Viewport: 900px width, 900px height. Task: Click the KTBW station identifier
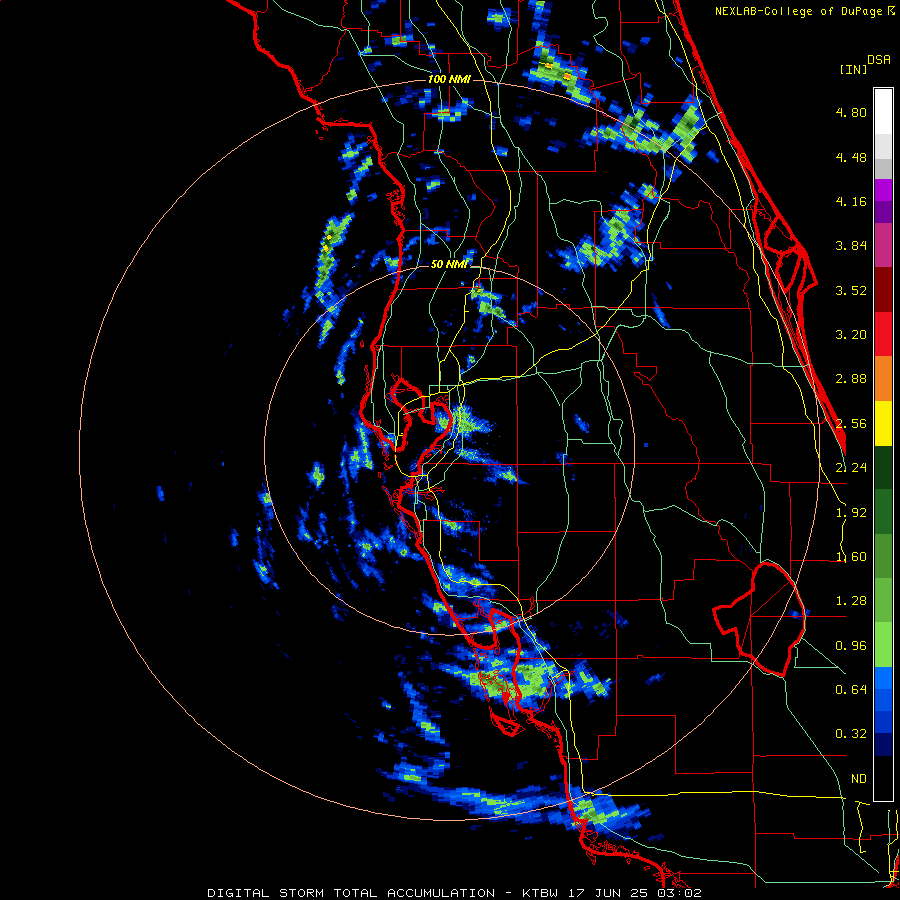point(540,893)
